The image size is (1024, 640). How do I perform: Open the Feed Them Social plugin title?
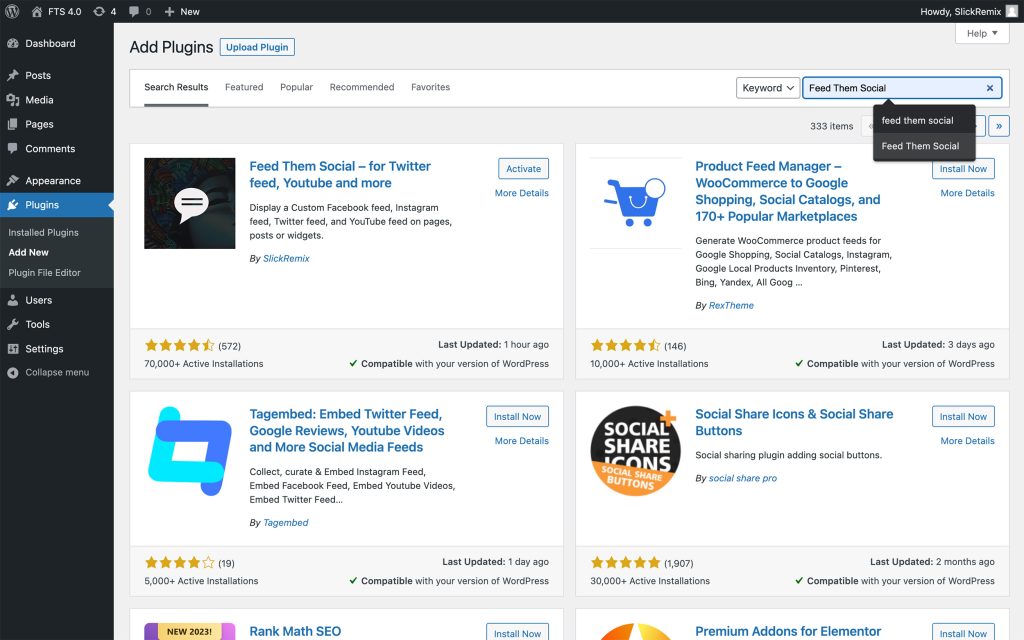click(x=340, y=174)
